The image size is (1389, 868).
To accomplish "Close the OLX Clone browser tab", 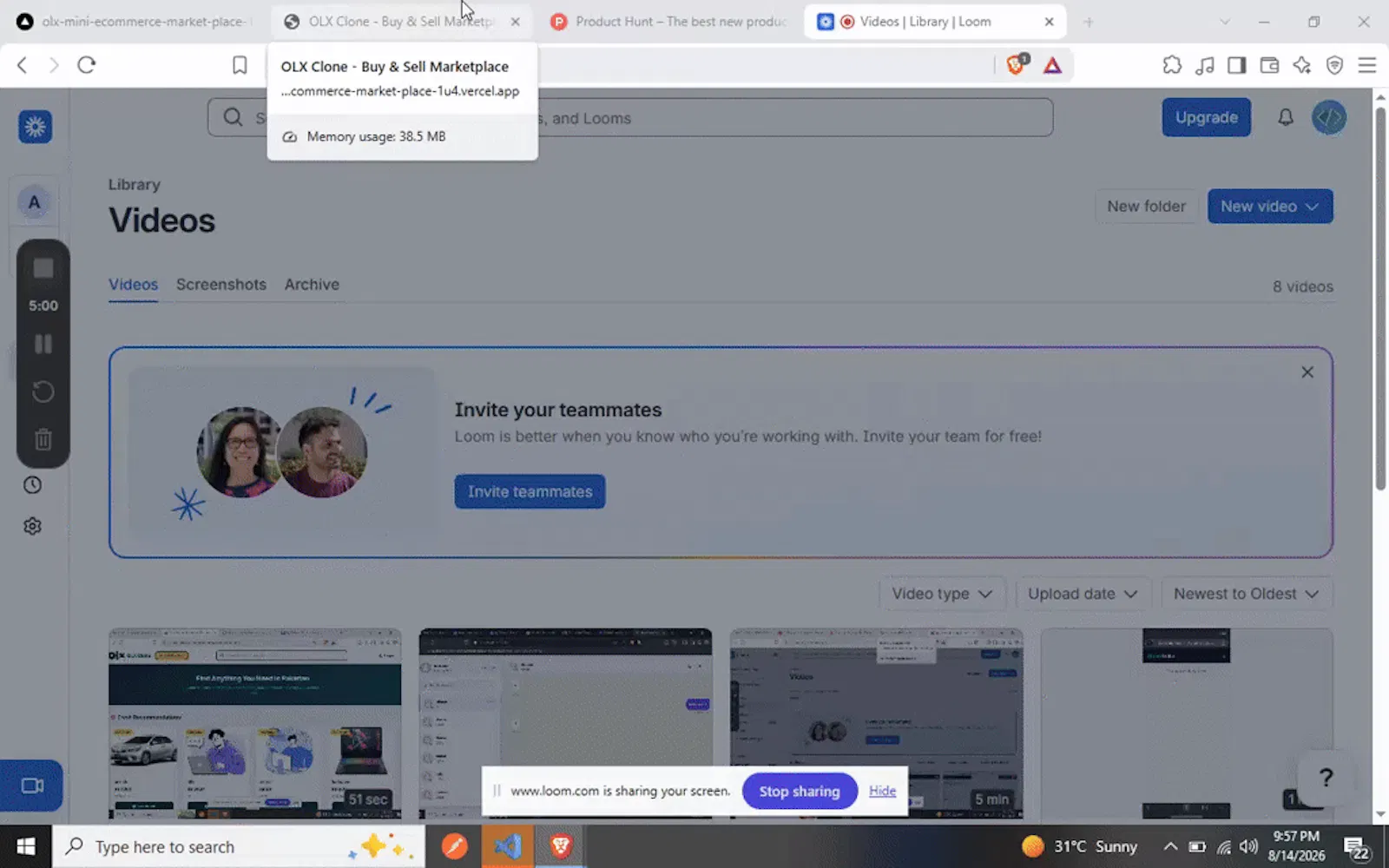I will point(516,22).
